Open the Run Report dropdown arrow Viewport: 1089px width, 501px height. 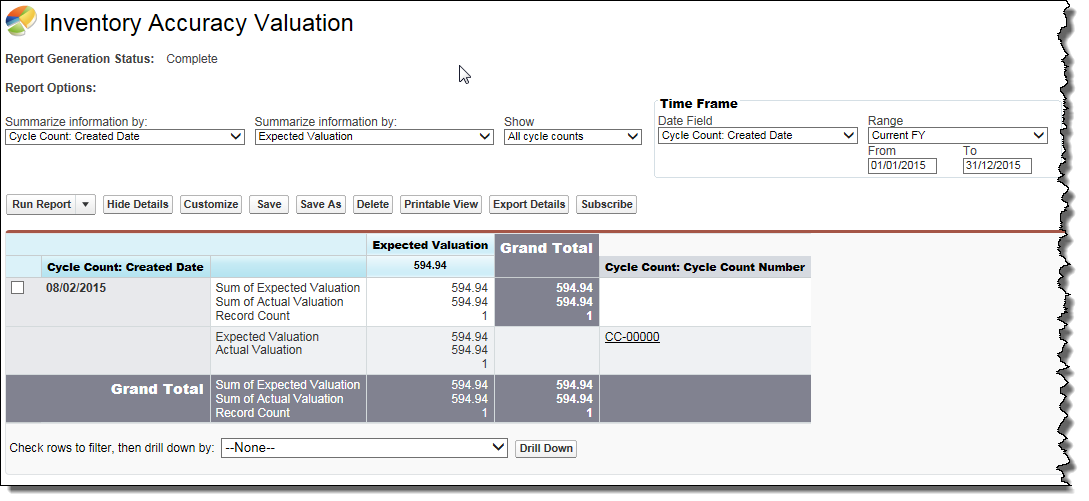pos(86,204)
